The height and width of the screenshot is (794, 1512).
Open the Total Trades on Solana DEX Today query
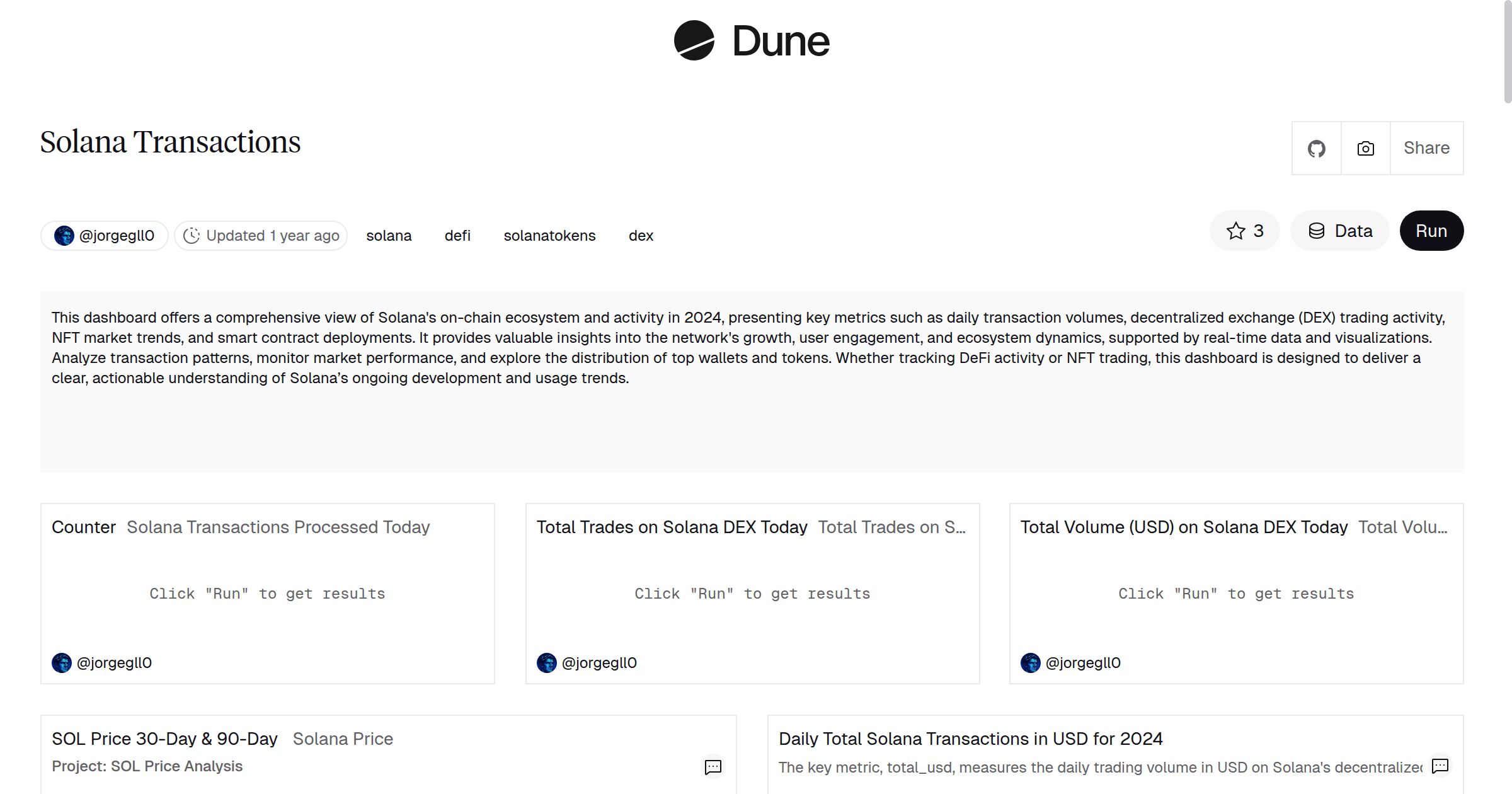[672, 527]
